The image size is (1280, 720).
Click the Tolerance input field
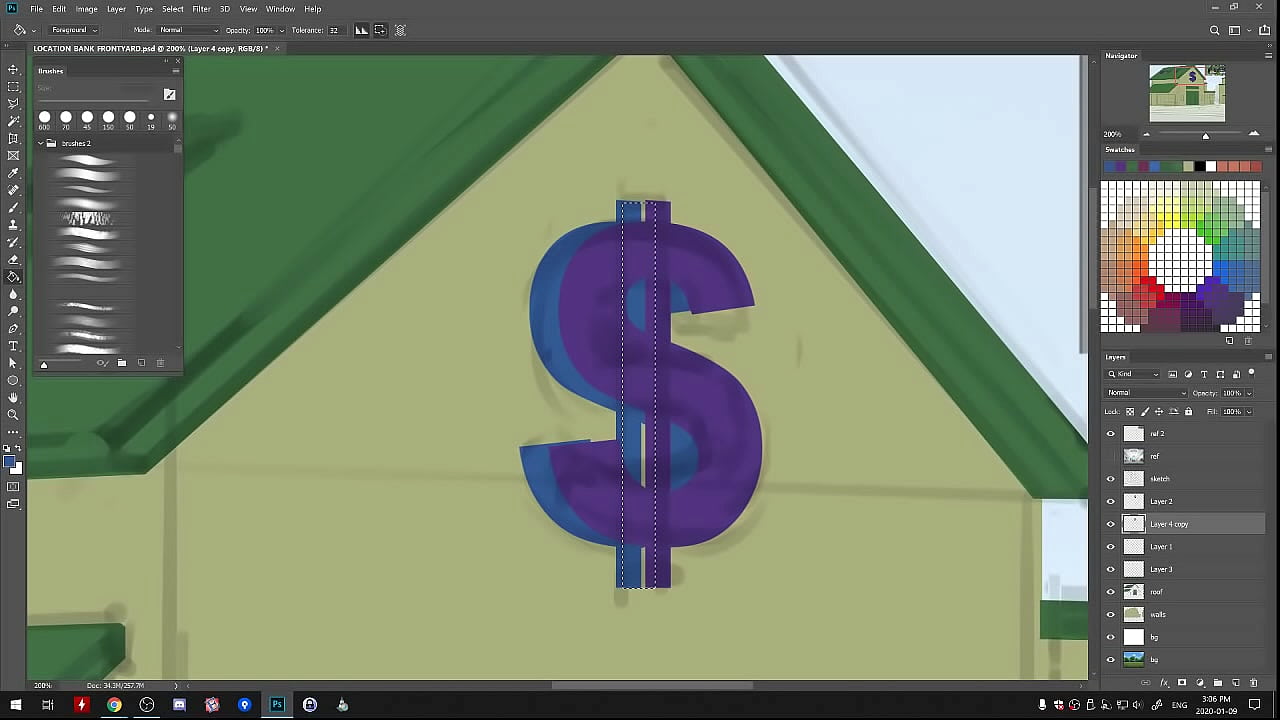pyautogui.click(x=334, y=30)
